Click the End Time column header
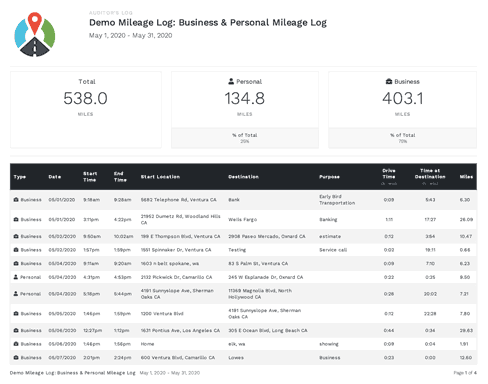Viewport: 488px width, 384px height. click(120, 177)
